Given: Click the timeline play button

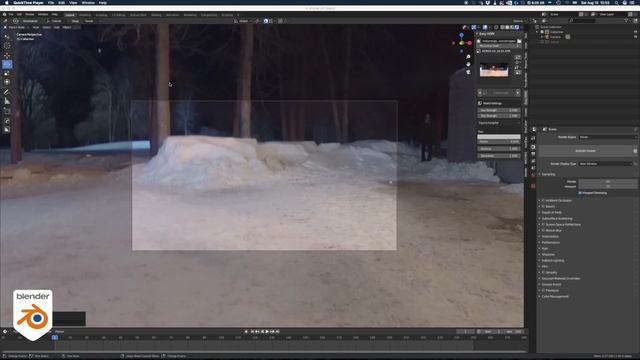Looking at the screenshot, I should (x=267, y=332).
